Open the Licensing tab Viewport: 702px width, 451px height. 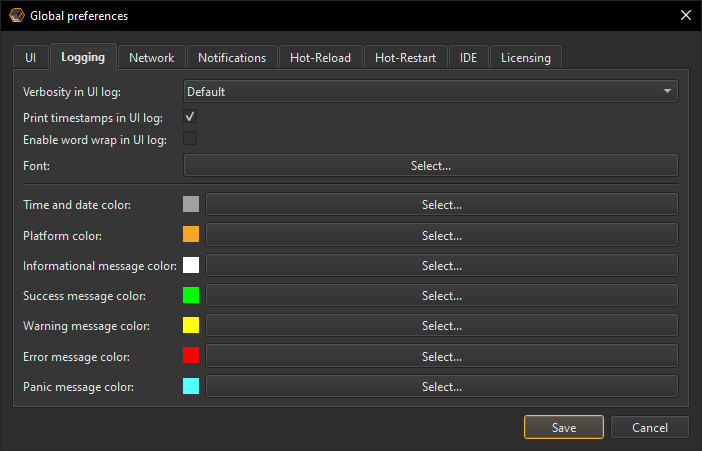(525, 58)
